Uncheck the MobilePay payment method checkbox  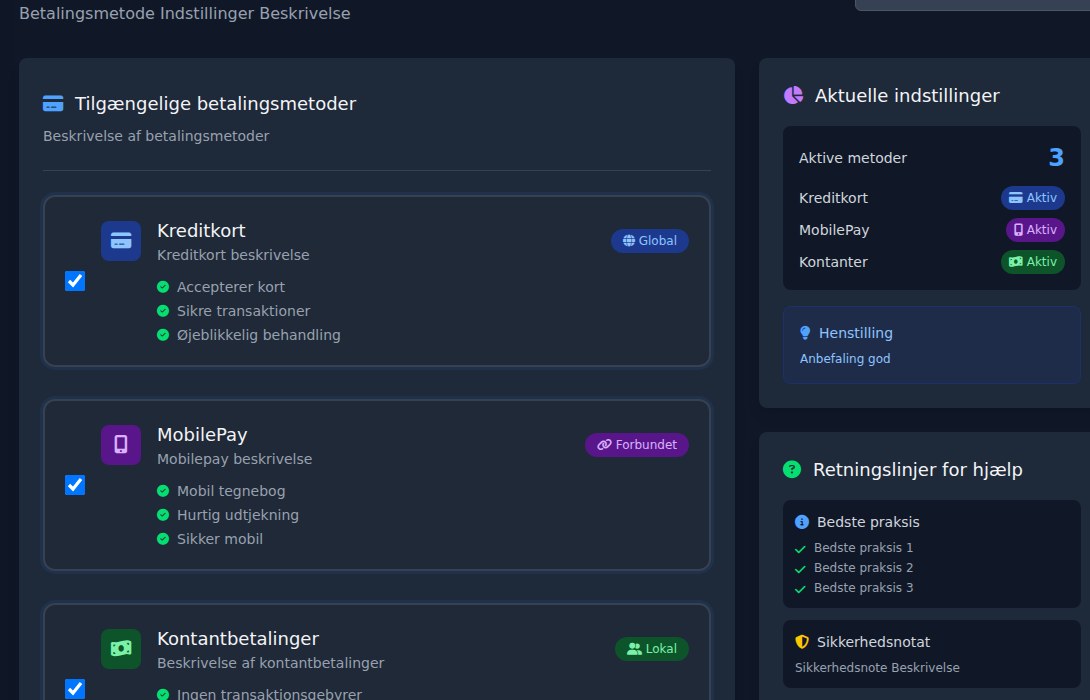(75, 485)
